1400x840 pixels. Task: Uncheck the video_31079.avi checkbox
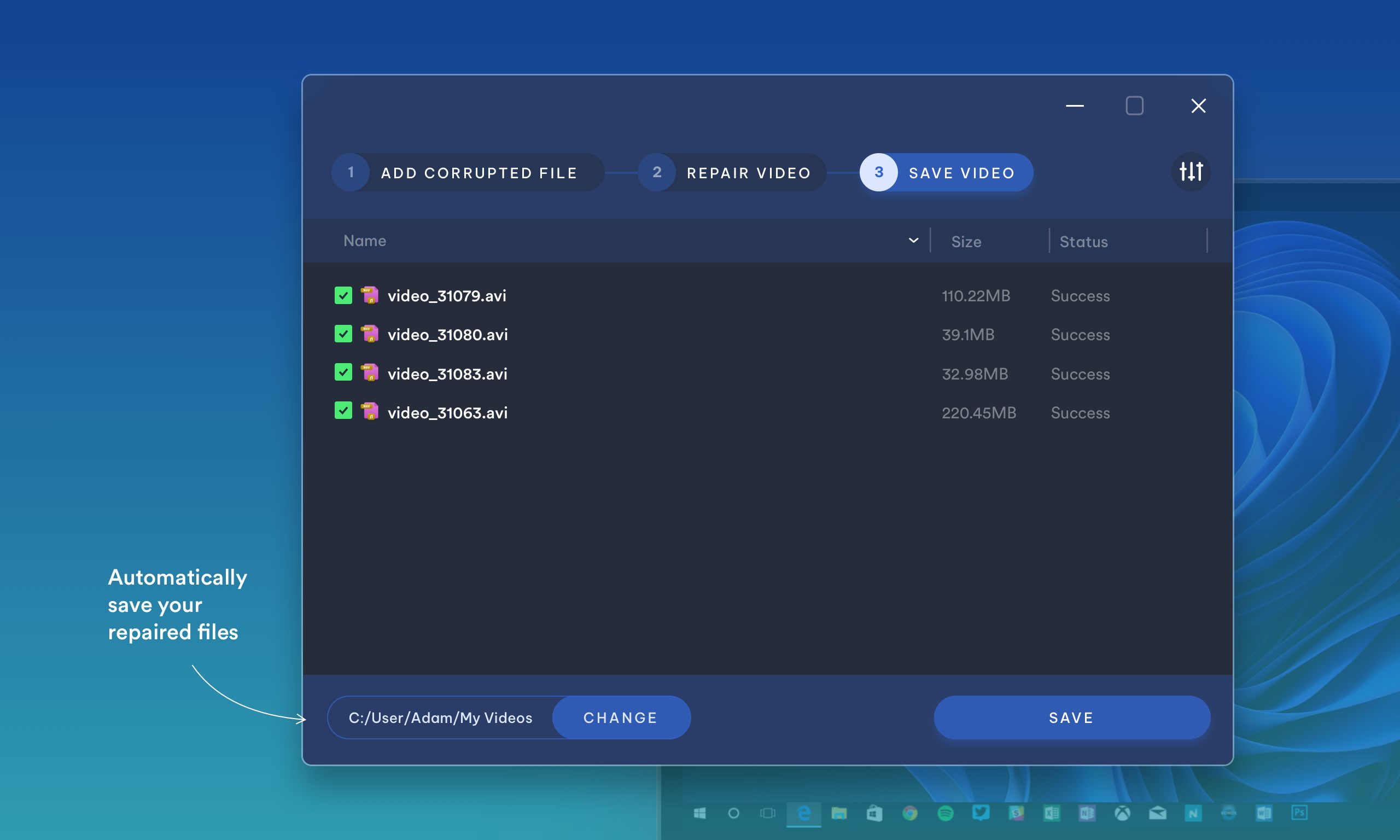(343, 295)
